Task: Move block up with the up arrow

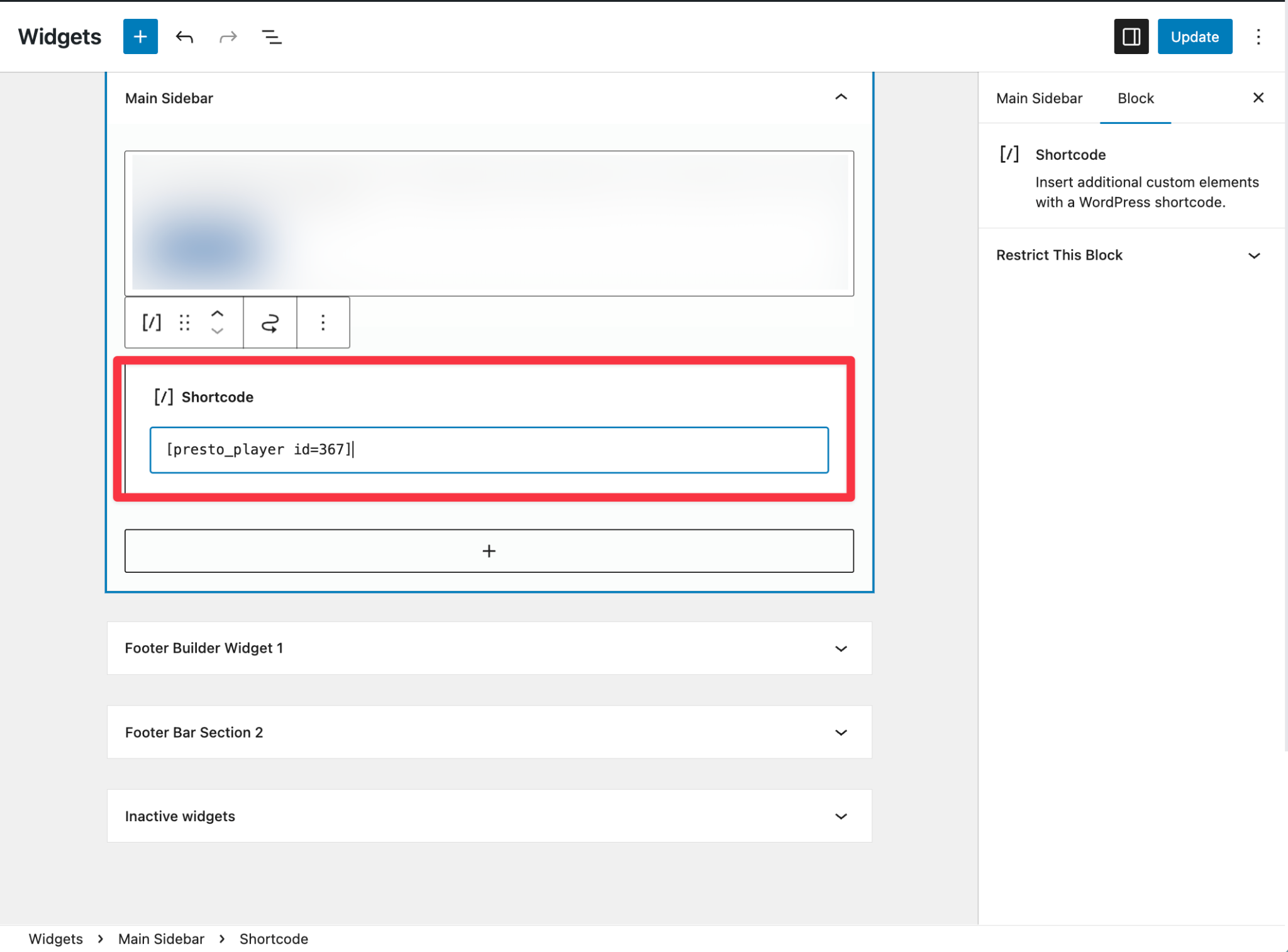Action: (x=217, y=313)
